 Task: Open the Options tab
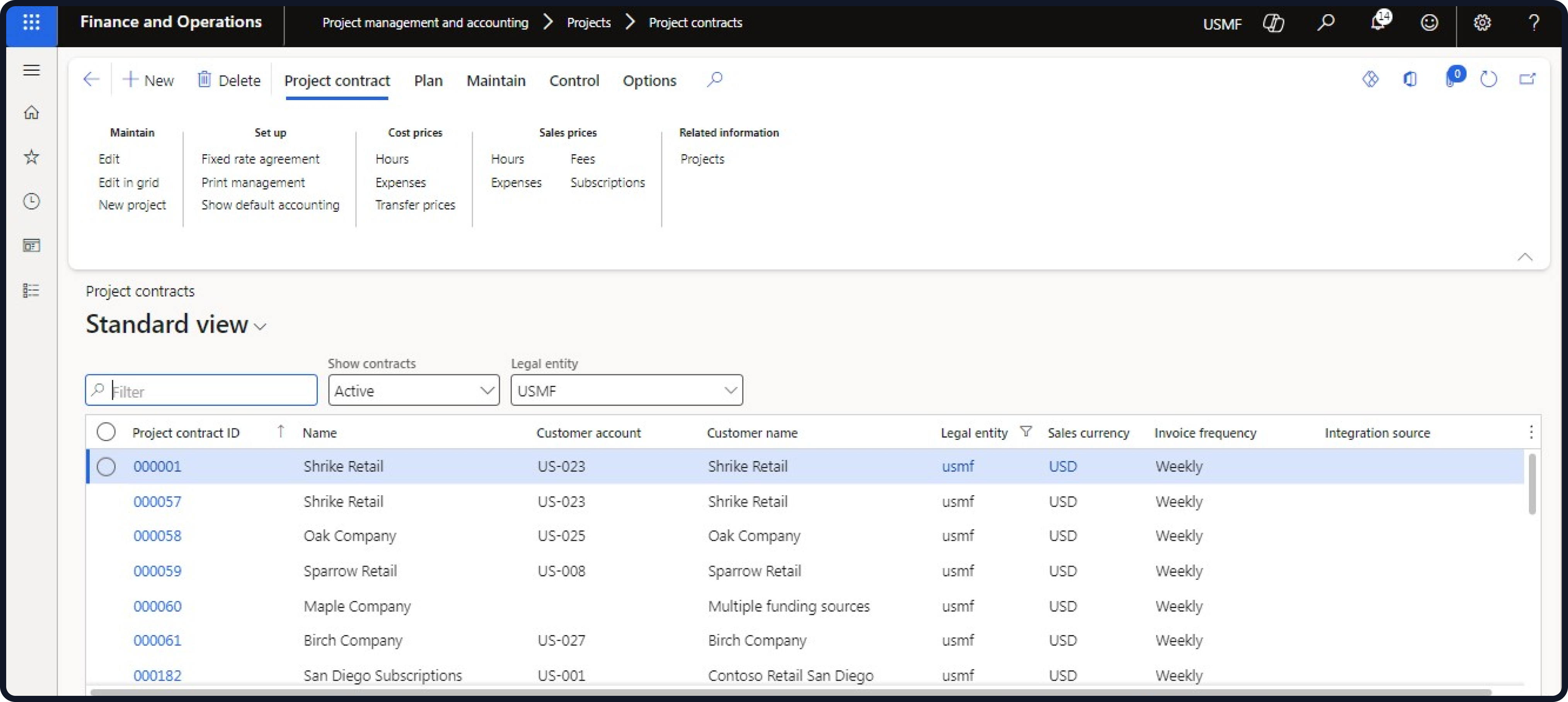[649, 80]
